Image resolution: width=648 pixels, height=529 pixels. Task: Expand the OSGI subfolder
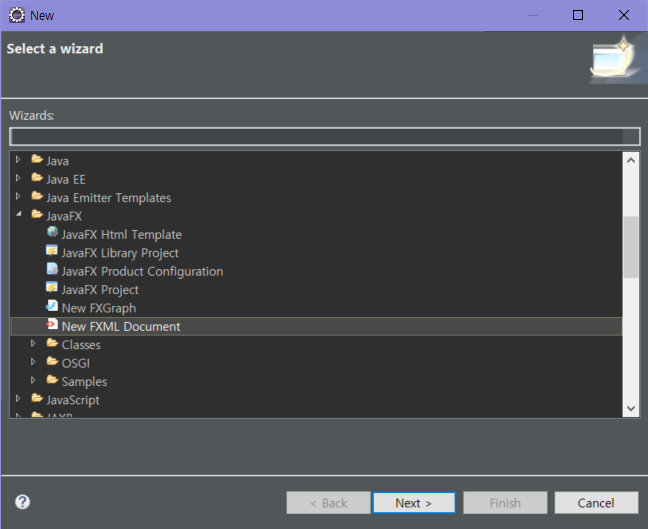(33, 362)
